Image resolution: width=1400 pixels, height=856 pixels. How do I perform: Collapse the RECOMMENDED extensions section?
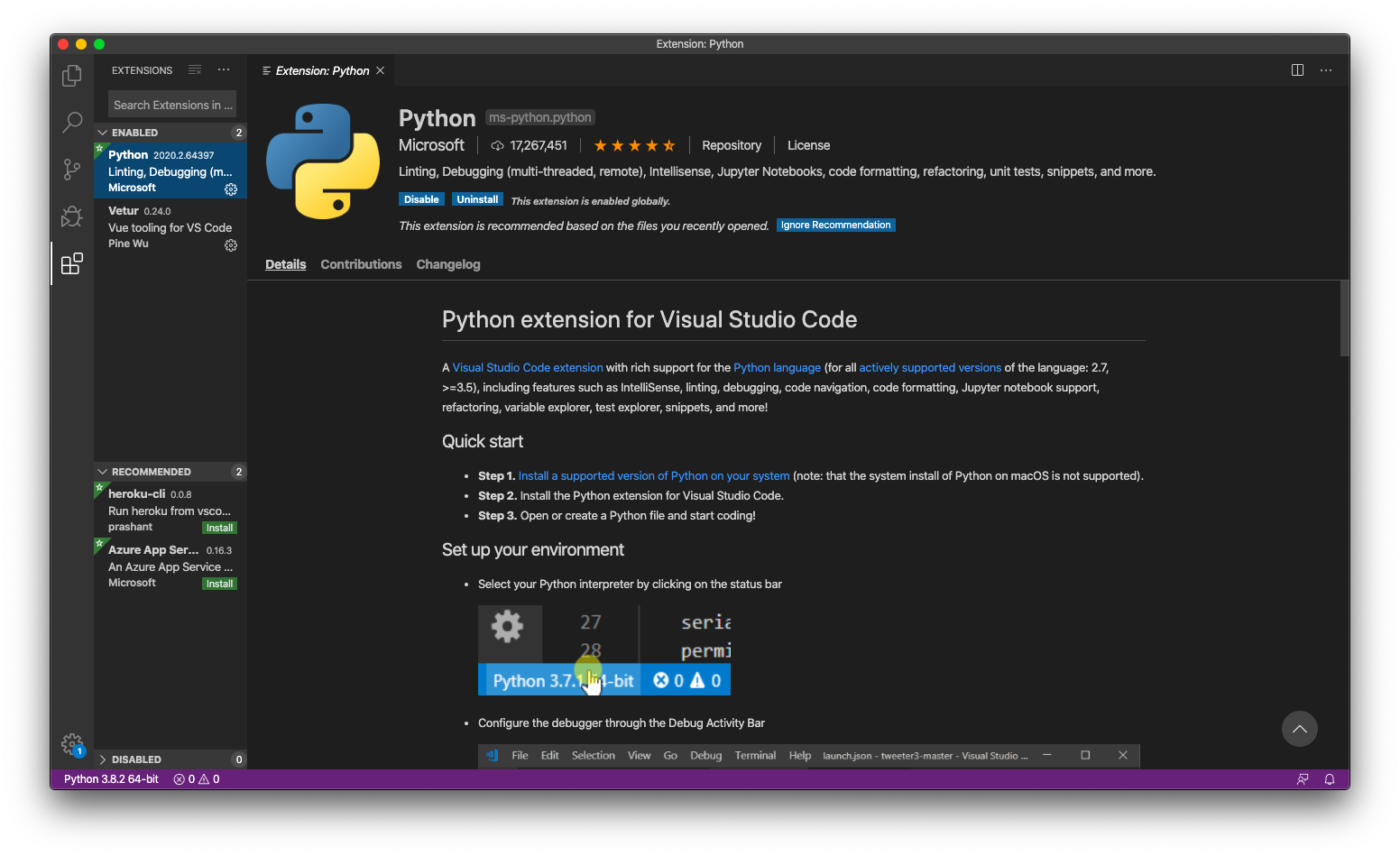(x=170, y=472)
